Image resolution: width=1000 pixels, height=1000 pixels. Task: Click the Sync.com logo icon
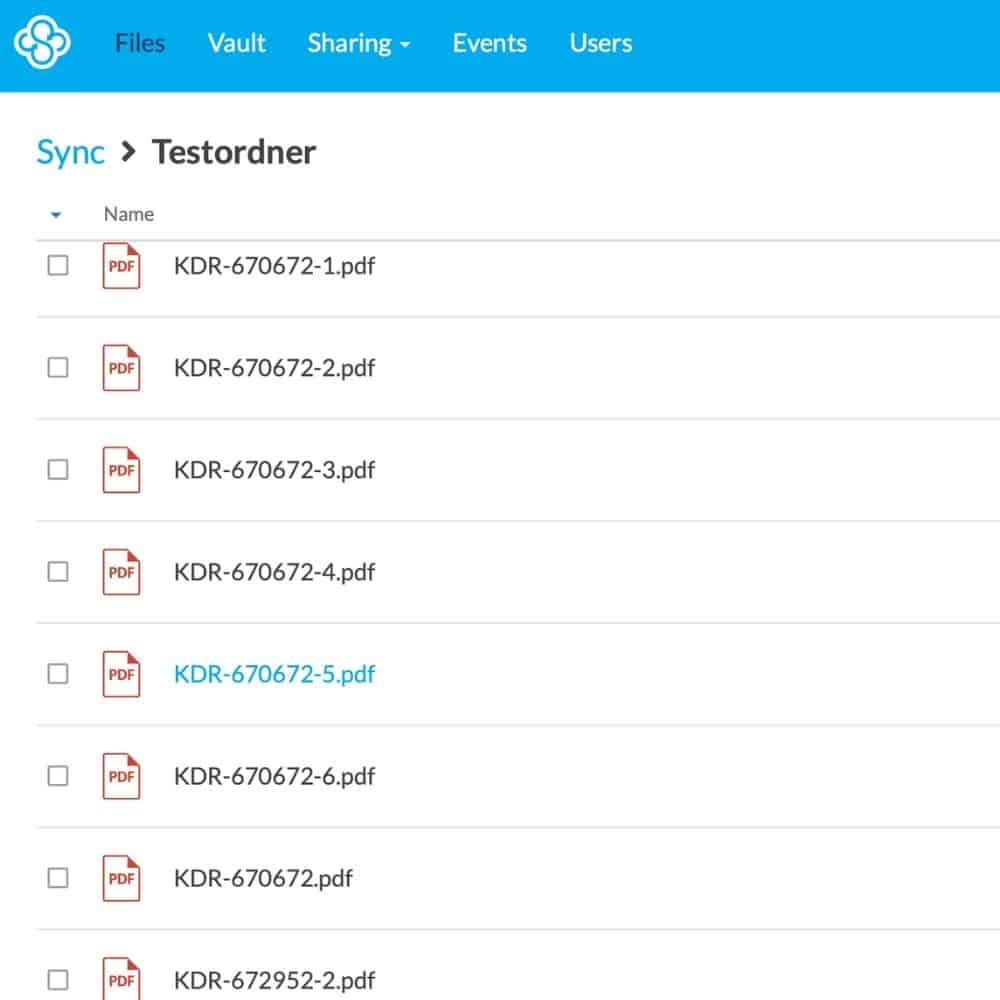tap(42, 42)
